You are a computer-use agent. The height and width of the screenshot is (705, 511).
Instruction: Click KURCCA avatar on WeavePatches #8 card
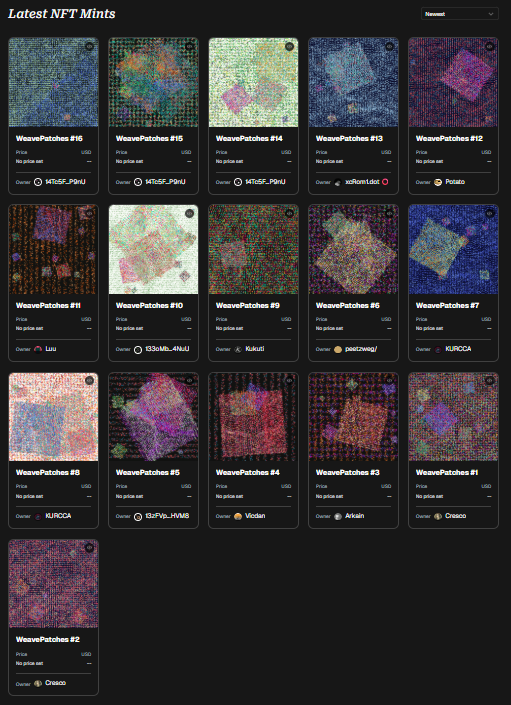click(x=38, y=516)
